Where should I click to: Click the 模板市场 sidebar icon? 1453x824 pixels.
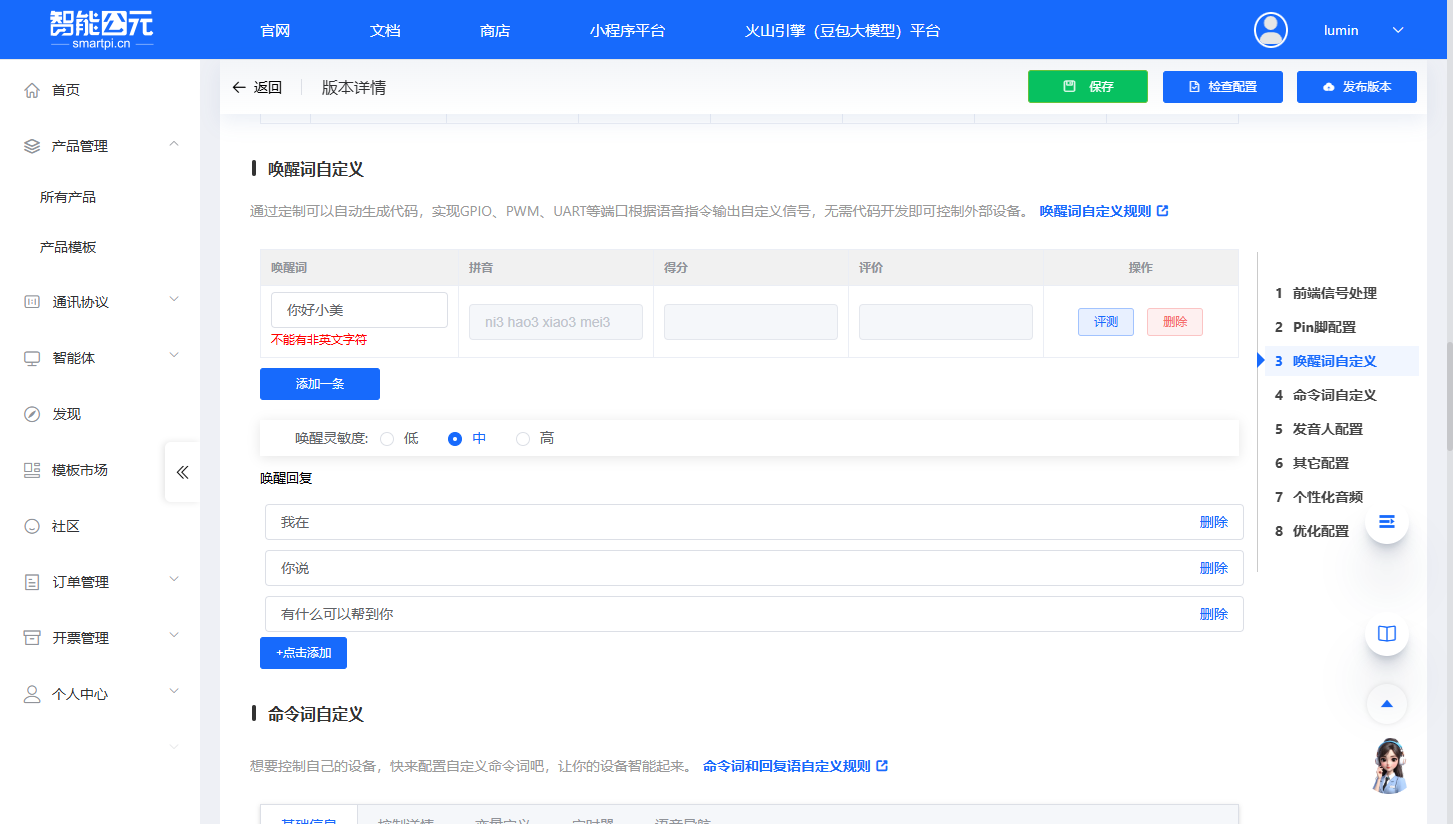[30, 469]
